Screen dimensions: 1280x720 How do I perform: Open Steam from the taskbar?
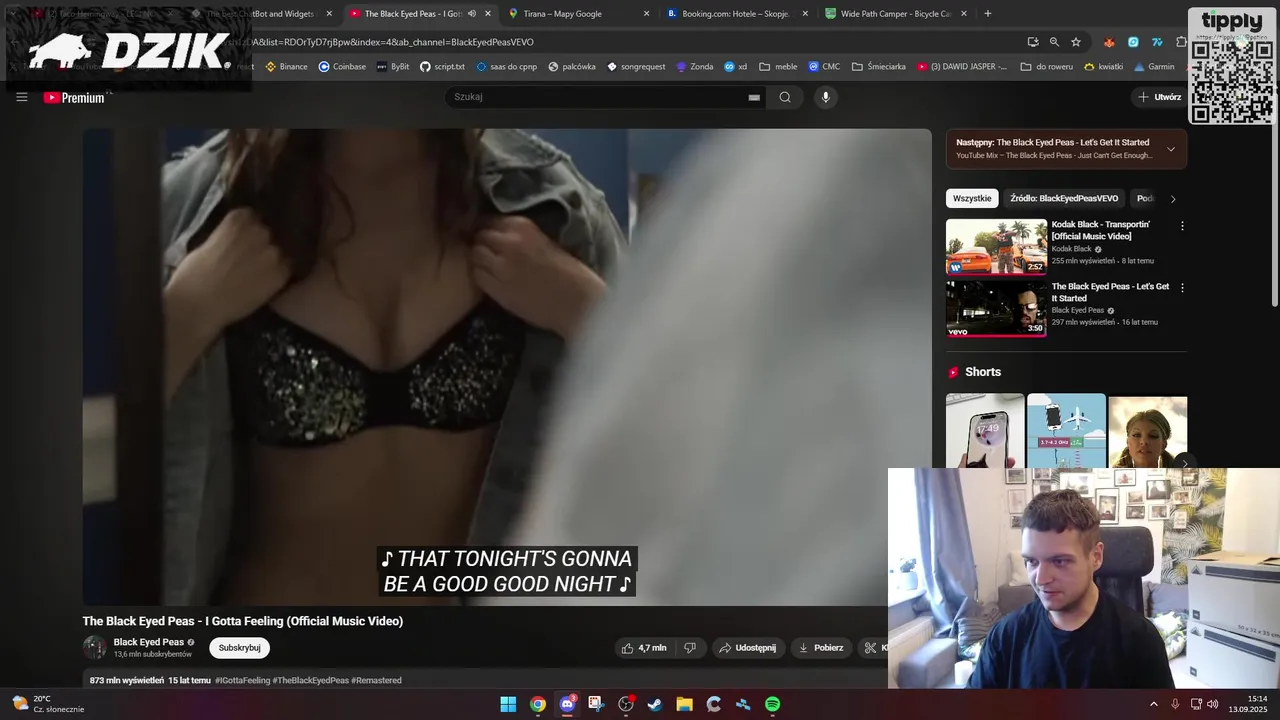click(x=655, y=704)
